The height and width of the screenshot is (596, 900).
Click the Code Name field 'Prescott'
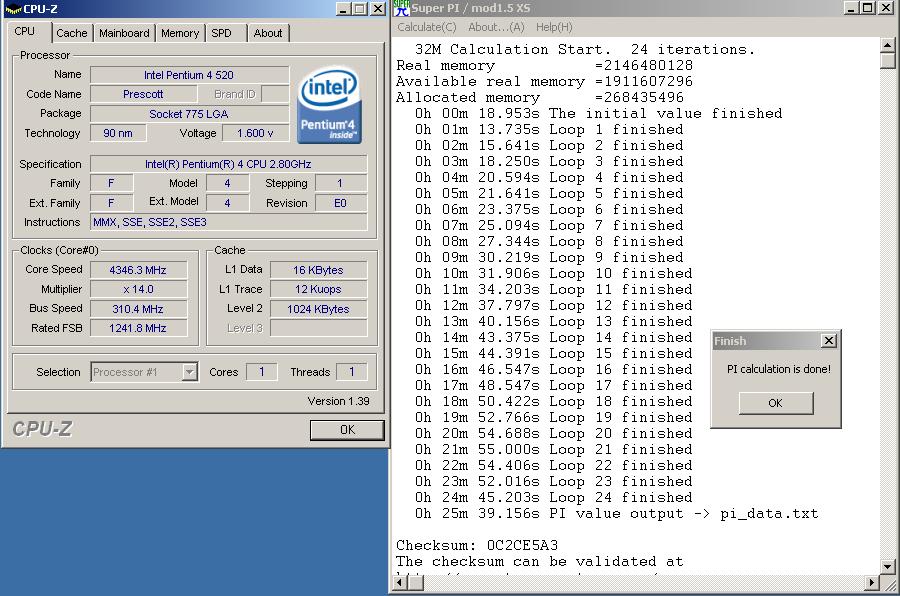click(x=143, y=94)
